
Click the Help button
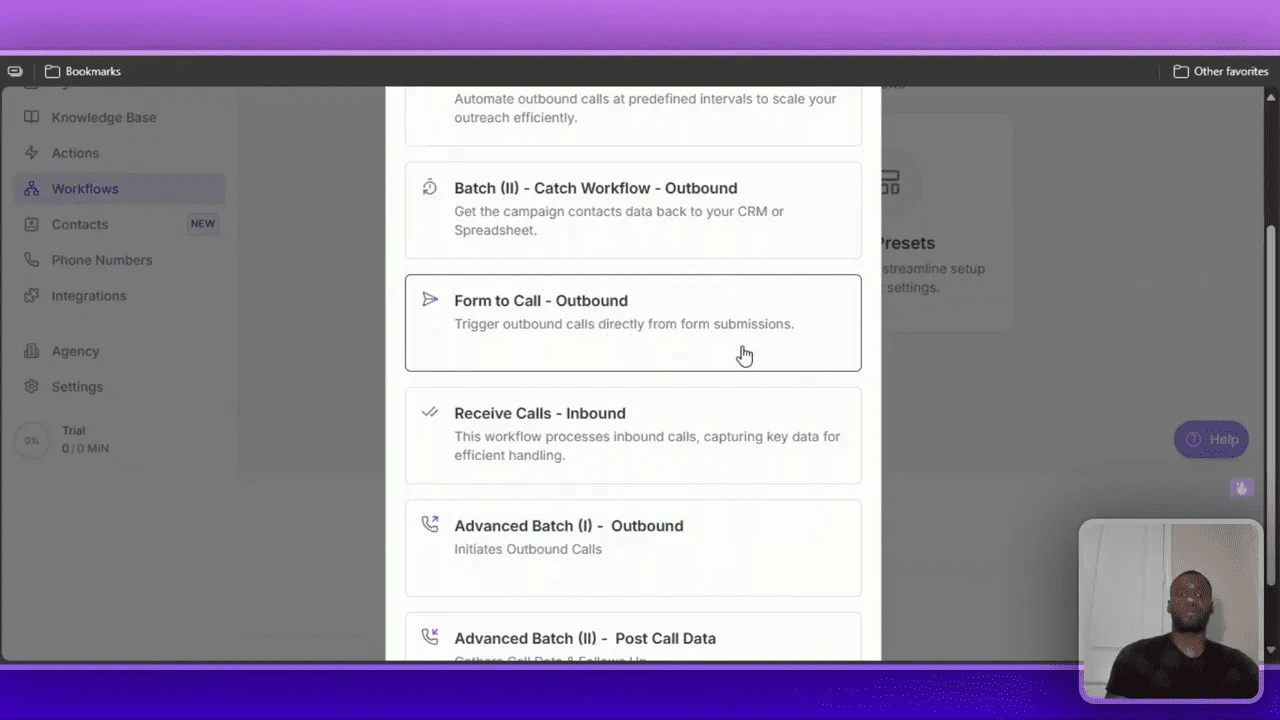click(1211, 439)
